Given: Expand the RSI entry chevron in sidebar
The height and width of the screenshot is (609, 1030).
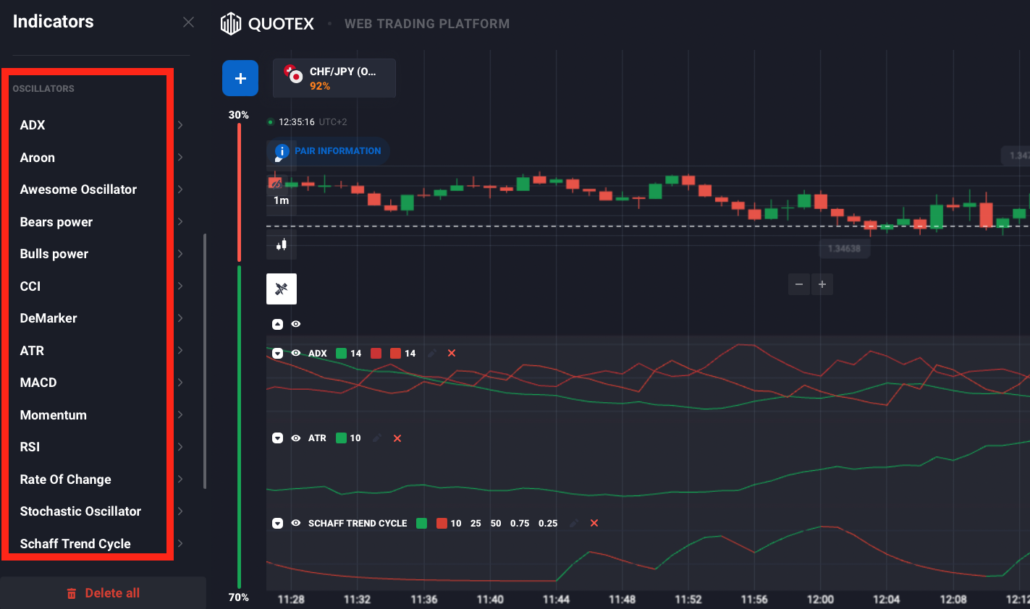Looking at the screenshot, I should tap(180, 447).
